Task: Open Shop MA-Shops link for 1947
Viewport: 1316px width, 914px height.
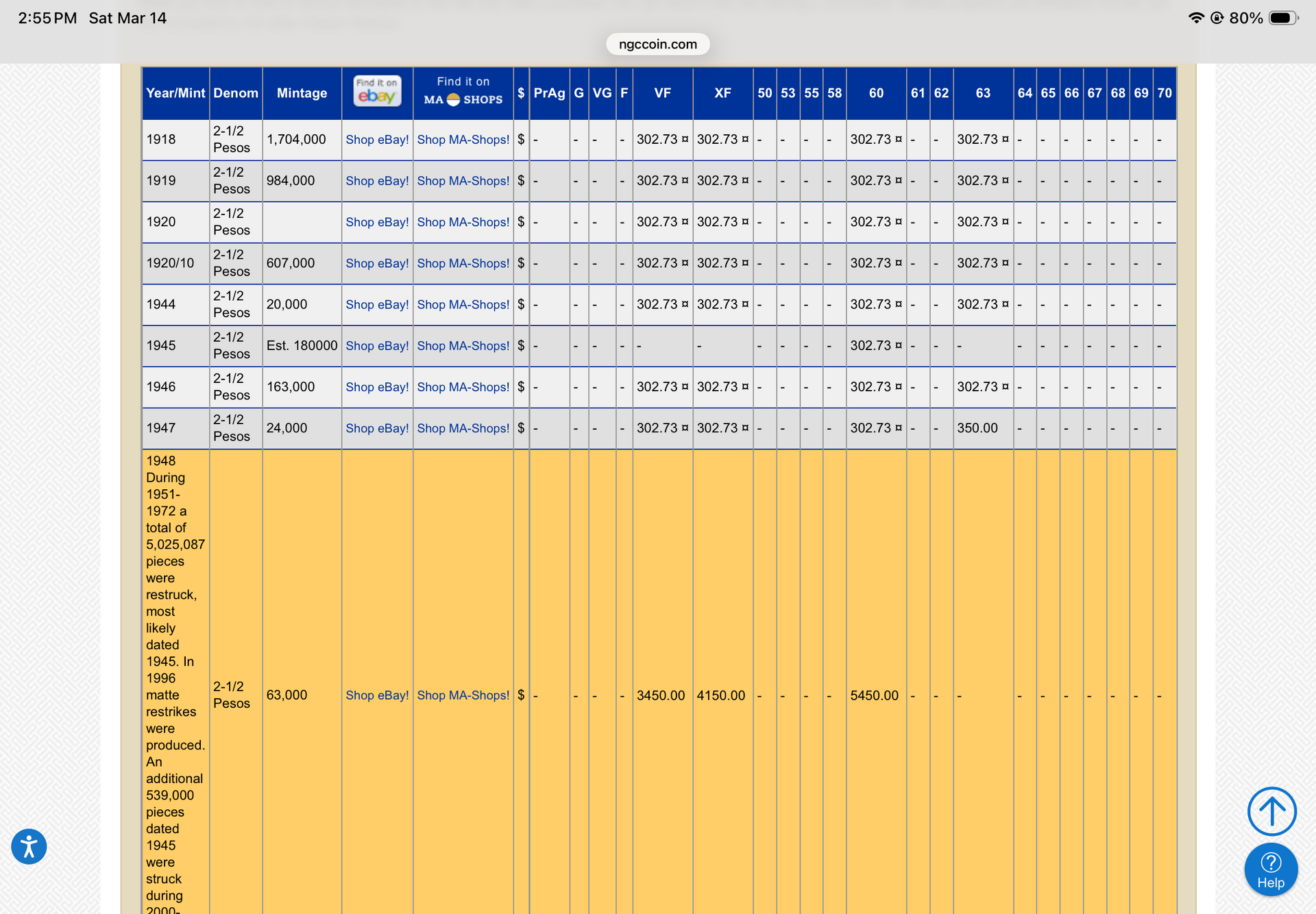Action: [463, 428]
